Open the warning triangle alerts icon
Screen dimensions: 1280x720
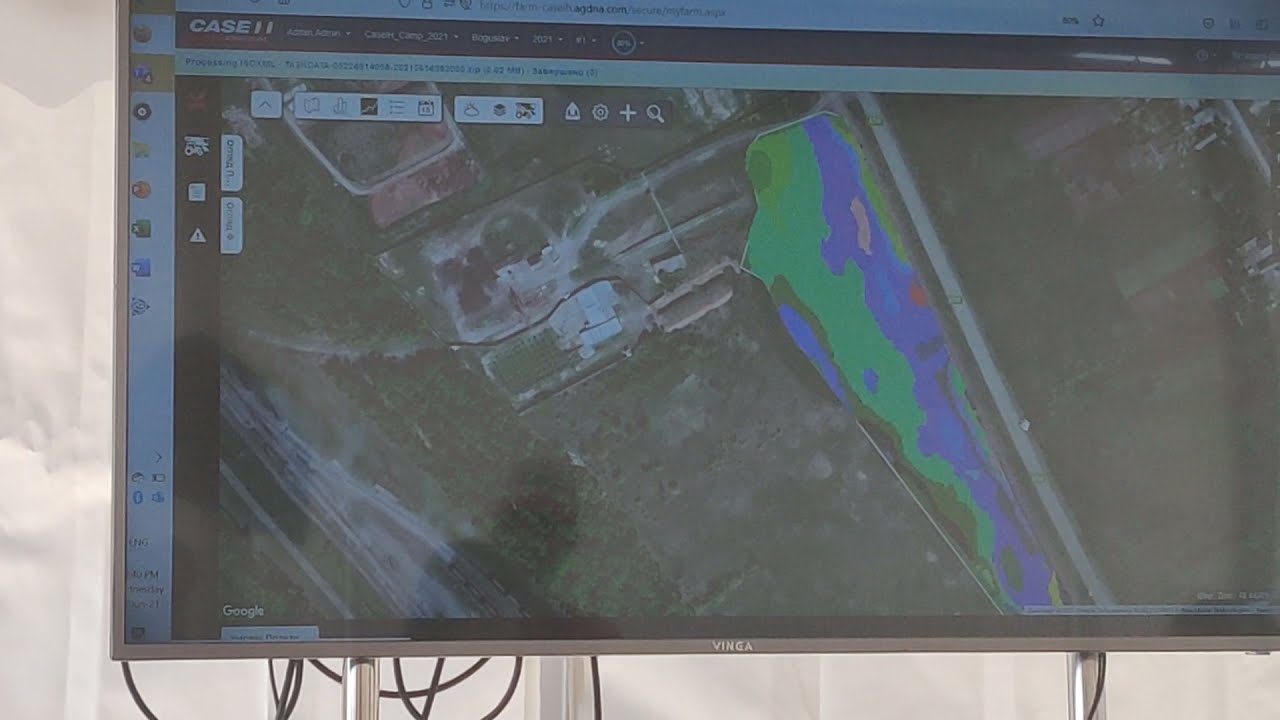pyautogui.click(x=197, y=235)
